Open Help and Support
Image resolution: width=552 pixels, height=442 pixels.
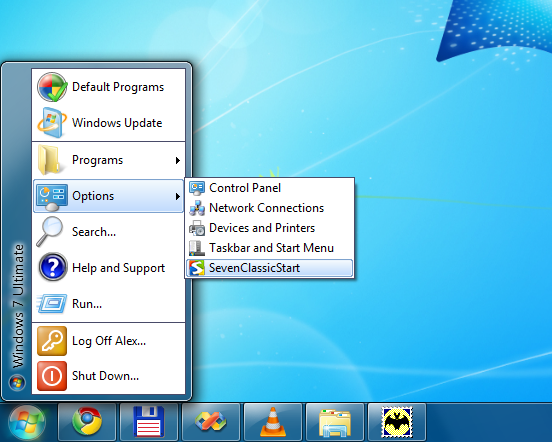(x=108, y=268)
